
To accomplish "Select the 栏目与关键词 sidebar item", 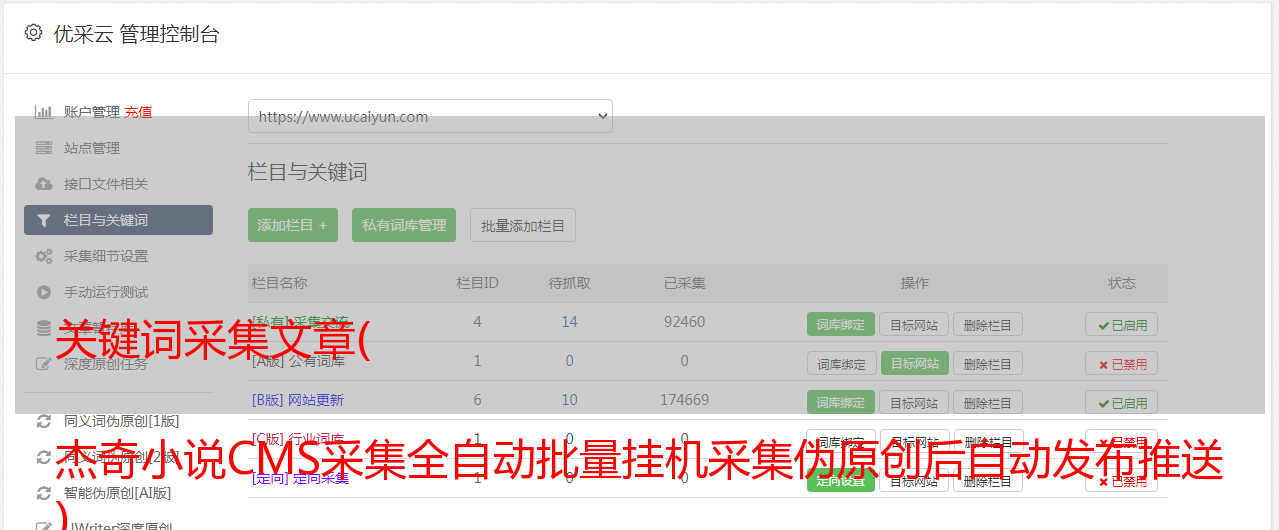I will [x=118, y=220].
